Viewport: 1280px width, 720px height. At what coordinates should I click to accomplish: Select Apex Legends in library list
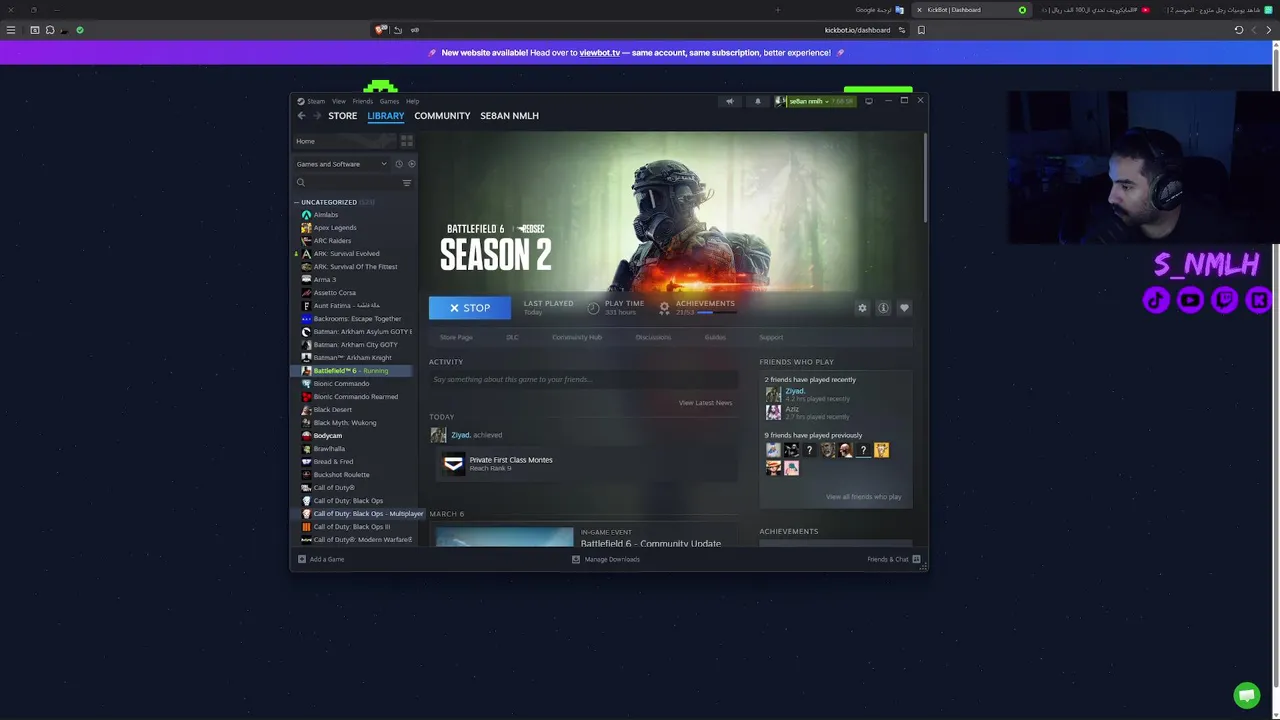[x=335, y=228]
